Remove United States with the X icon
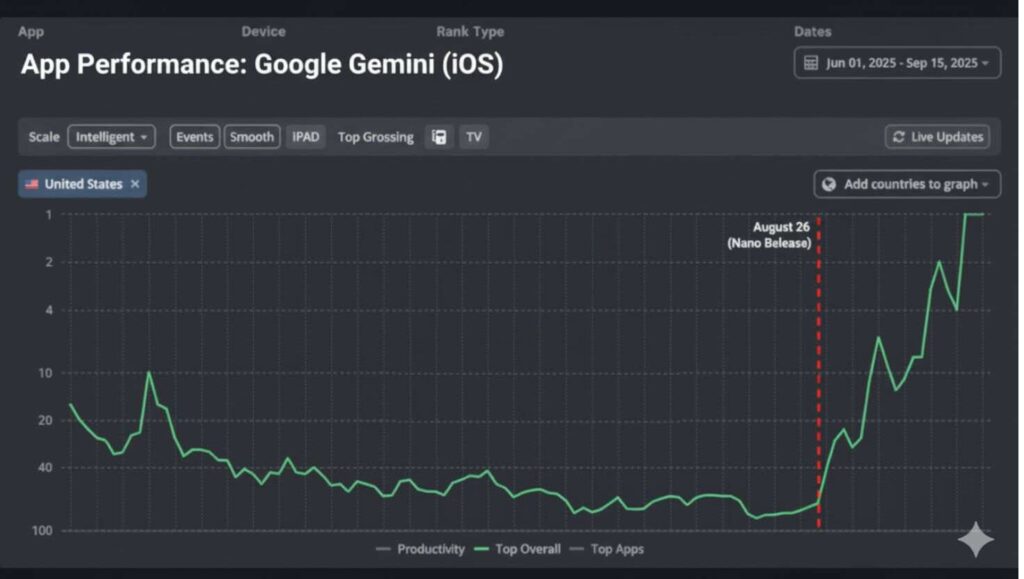This screenshot has width=1024, height=579. [x=135, y=185]
